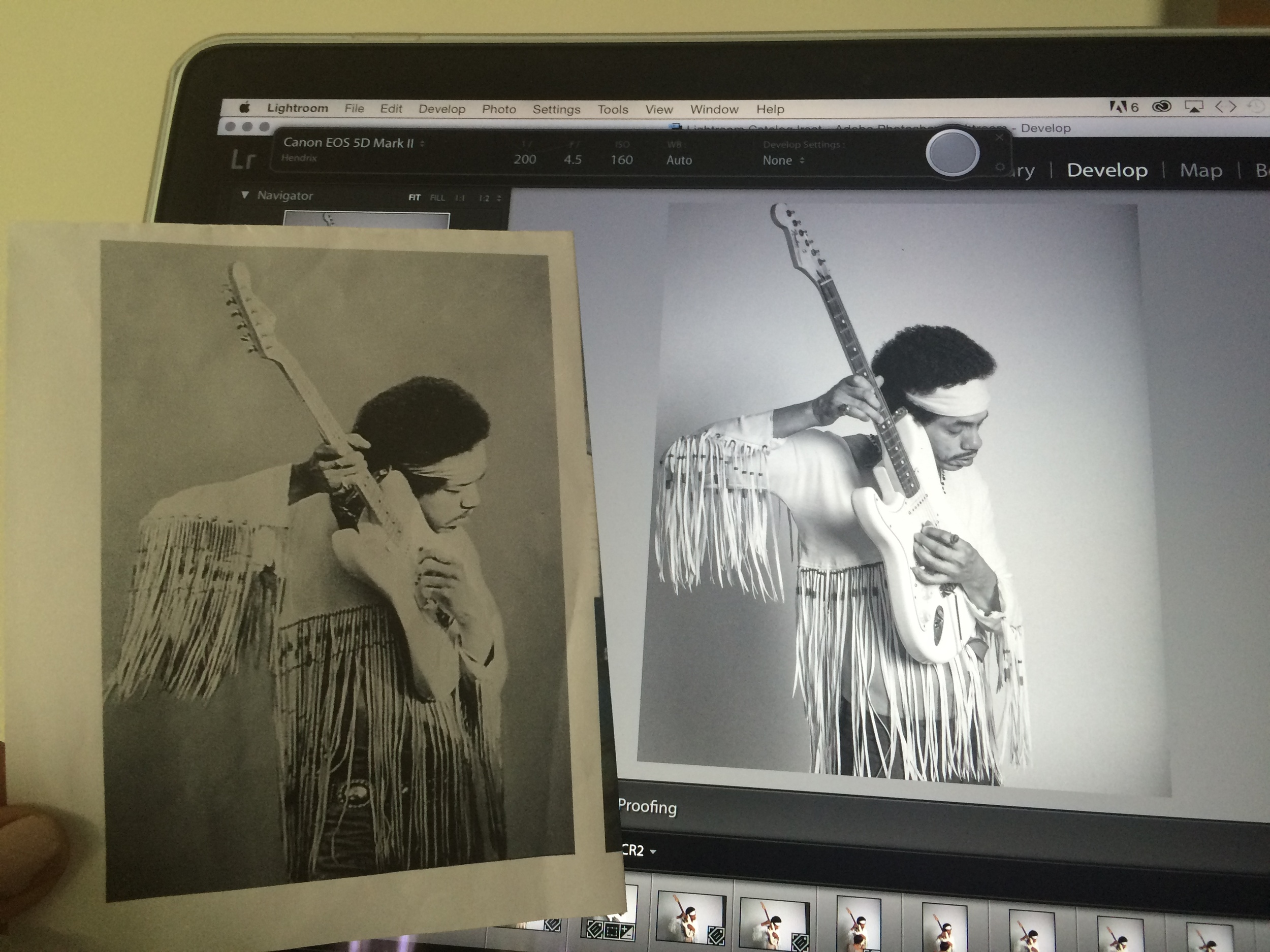1270x952 pixels.
Task: Open the Edit menu
Action: point(391,109)
